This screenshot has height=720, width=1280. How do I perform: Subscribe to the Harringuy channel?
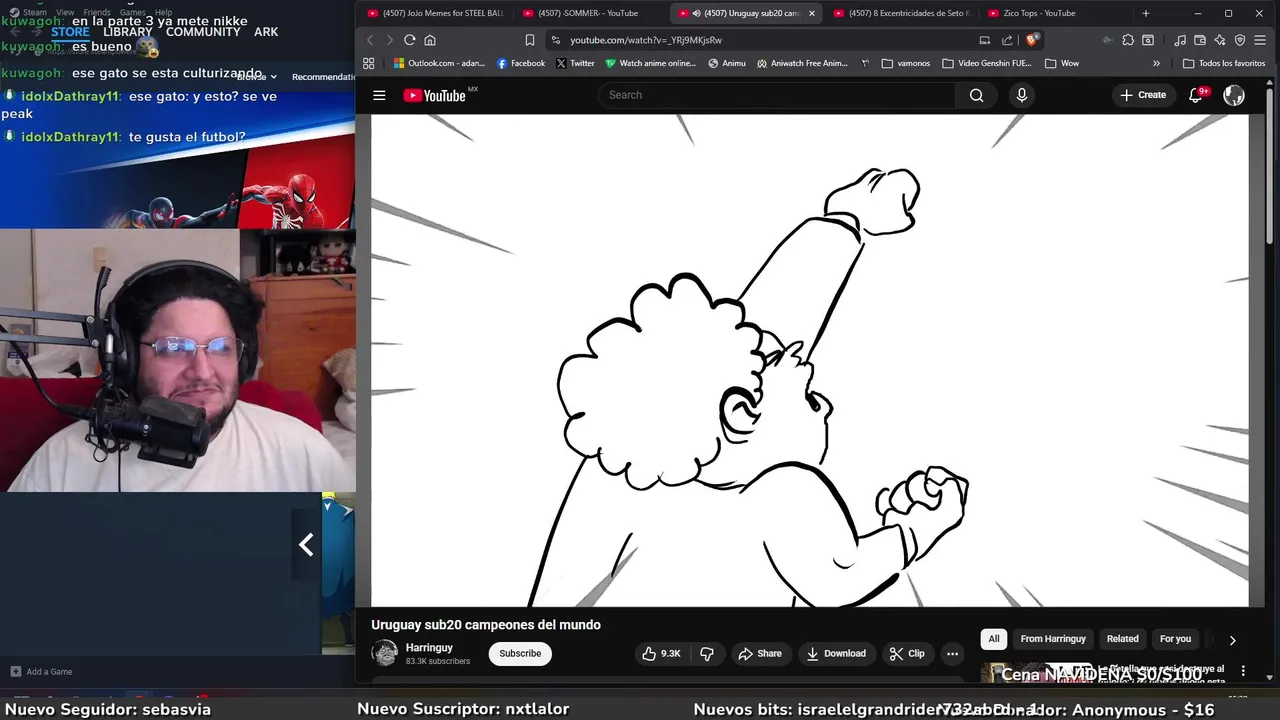click(520, 653)
